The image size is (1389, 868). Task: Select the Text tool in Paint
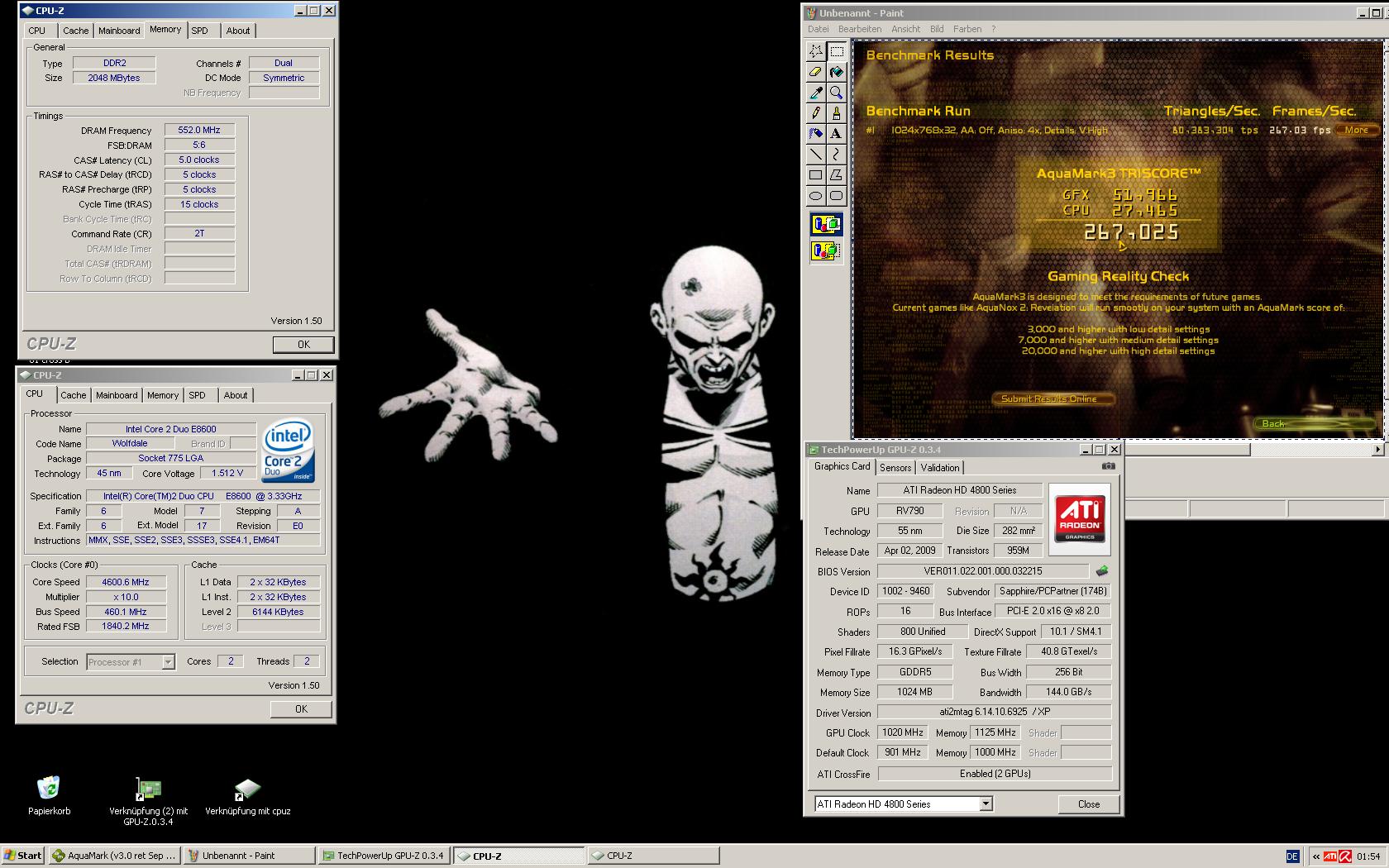coord(836,134)
